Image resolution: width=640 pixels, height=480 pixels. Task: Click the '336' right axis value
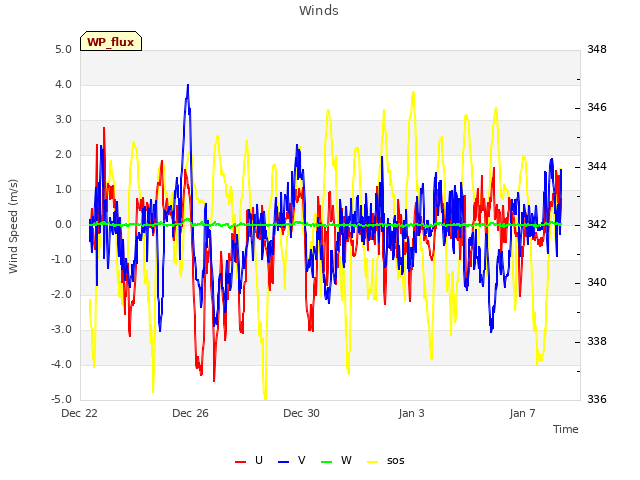[597, 399]
